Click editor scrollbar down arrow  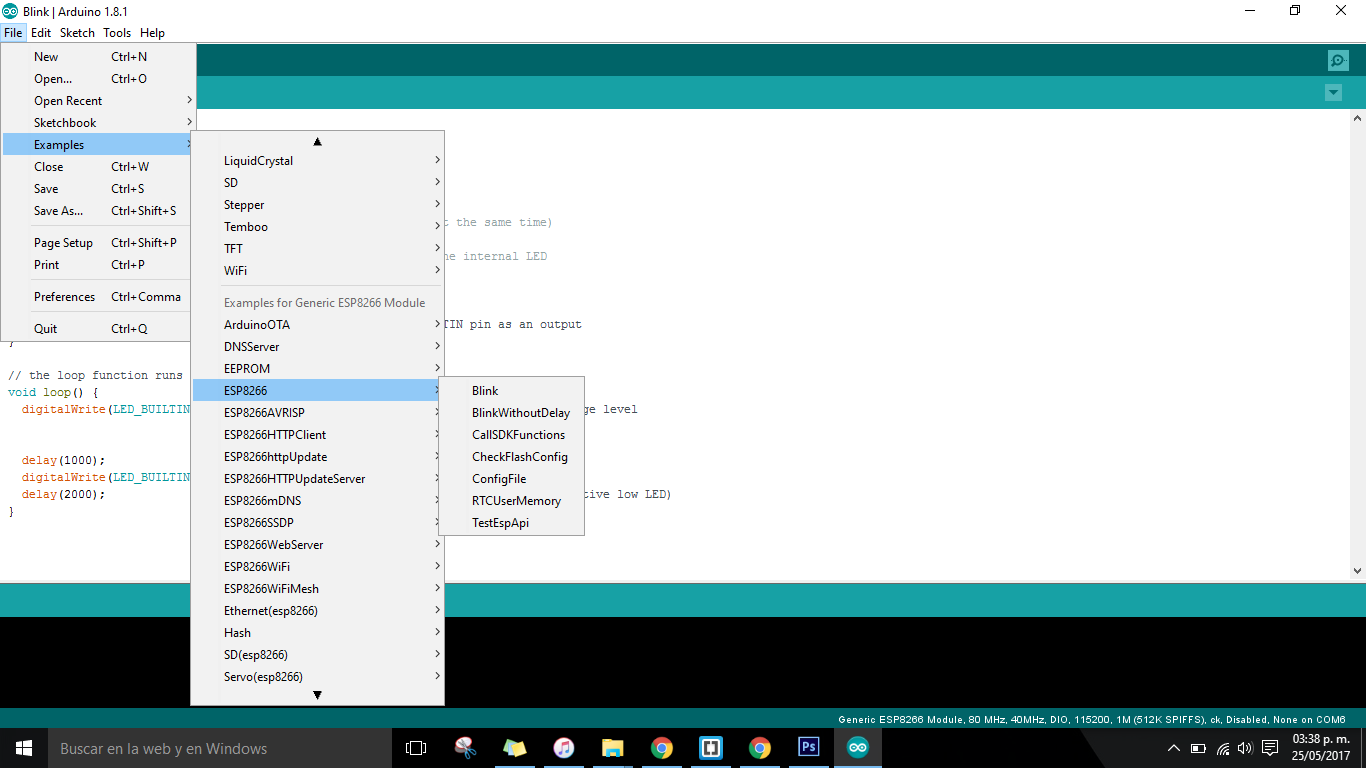(x=1357, y=570)
